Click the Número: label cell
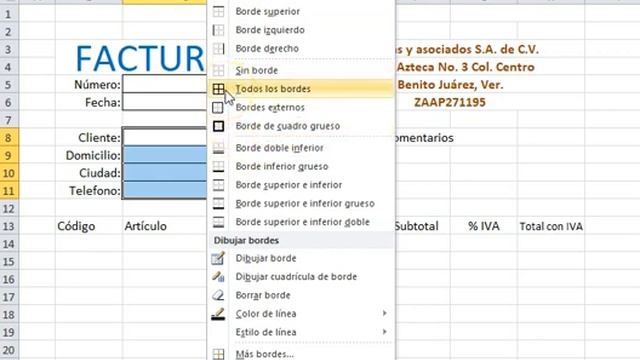The image size is (640, 360). 89,84
